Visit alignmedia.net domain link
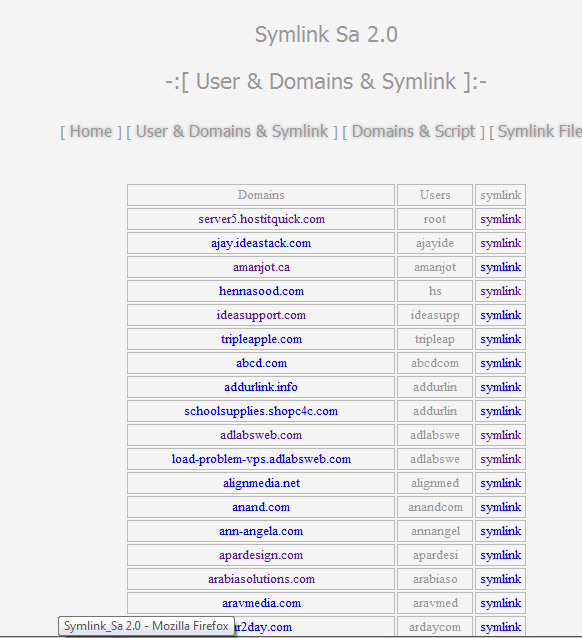Image resolution: width=582 pixels, height=638 pixels. [x=261, y=483]
